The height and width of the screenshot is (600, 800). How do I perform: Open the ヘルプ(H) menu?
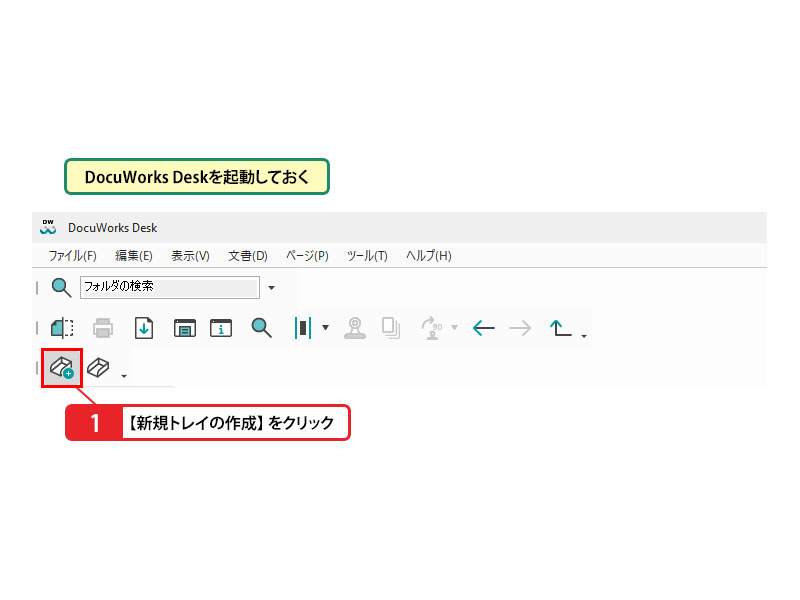[429, 256]
